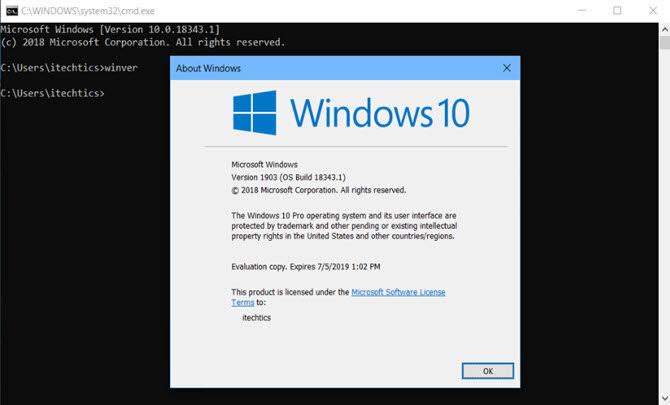Click 'The Windows 10 Pro operating system' paragraph

344,226
